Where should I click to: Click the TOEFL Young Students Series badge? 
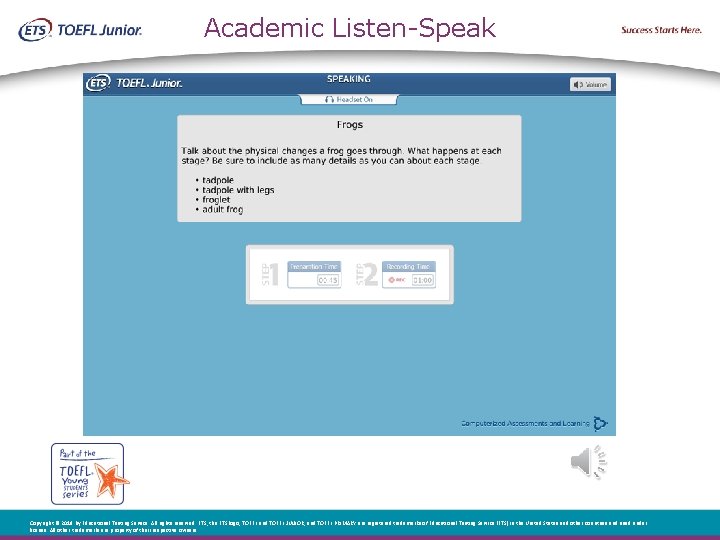(89, 474)
